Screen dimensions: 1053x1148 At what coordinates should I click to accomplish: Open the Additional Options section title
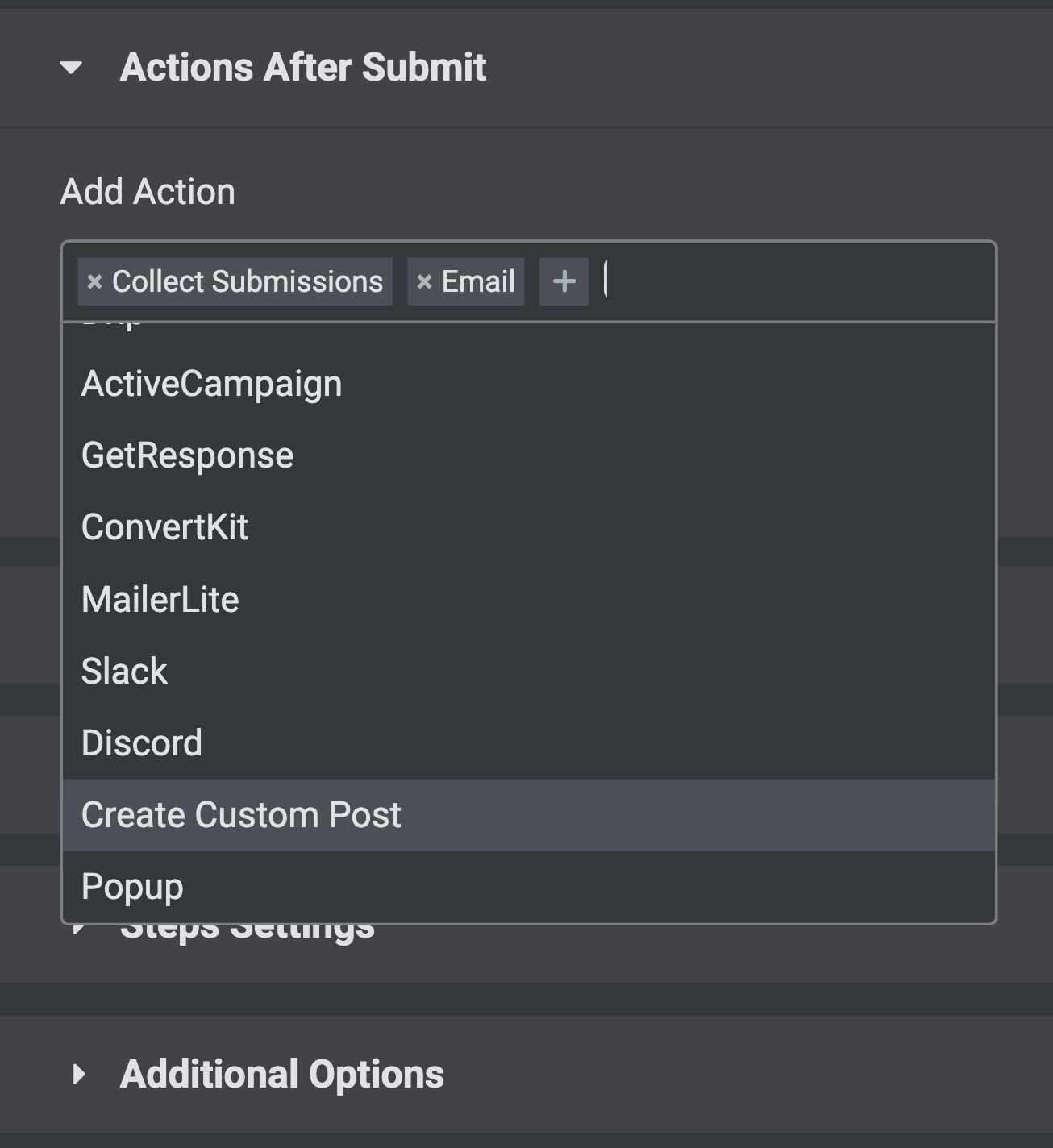pyautogui.click(x=281, y=1074)
